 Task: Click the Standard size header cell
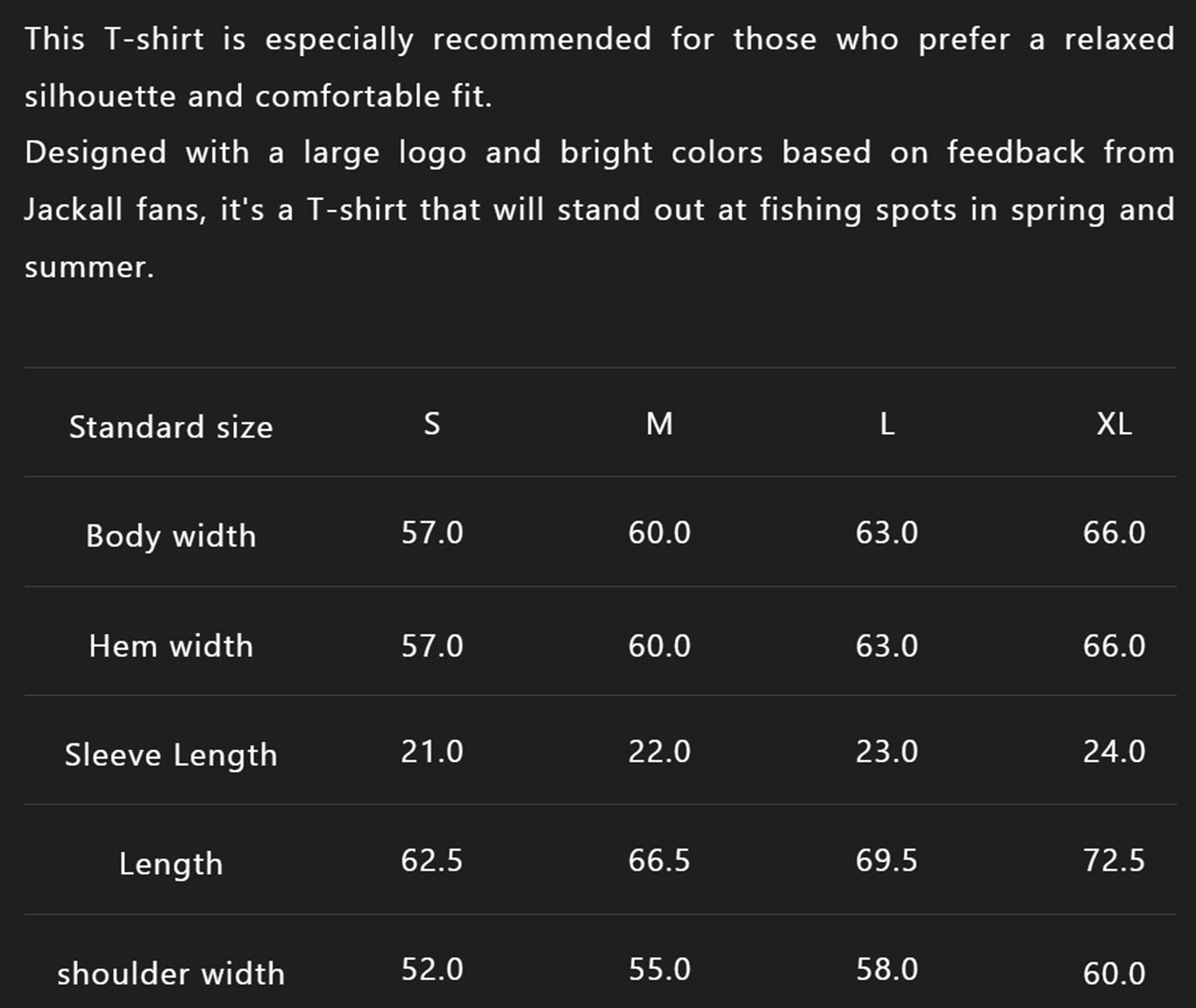pos(171,427)
